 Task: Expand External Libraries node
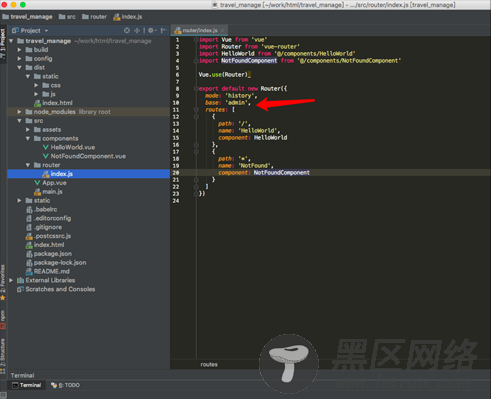[11, 280]
